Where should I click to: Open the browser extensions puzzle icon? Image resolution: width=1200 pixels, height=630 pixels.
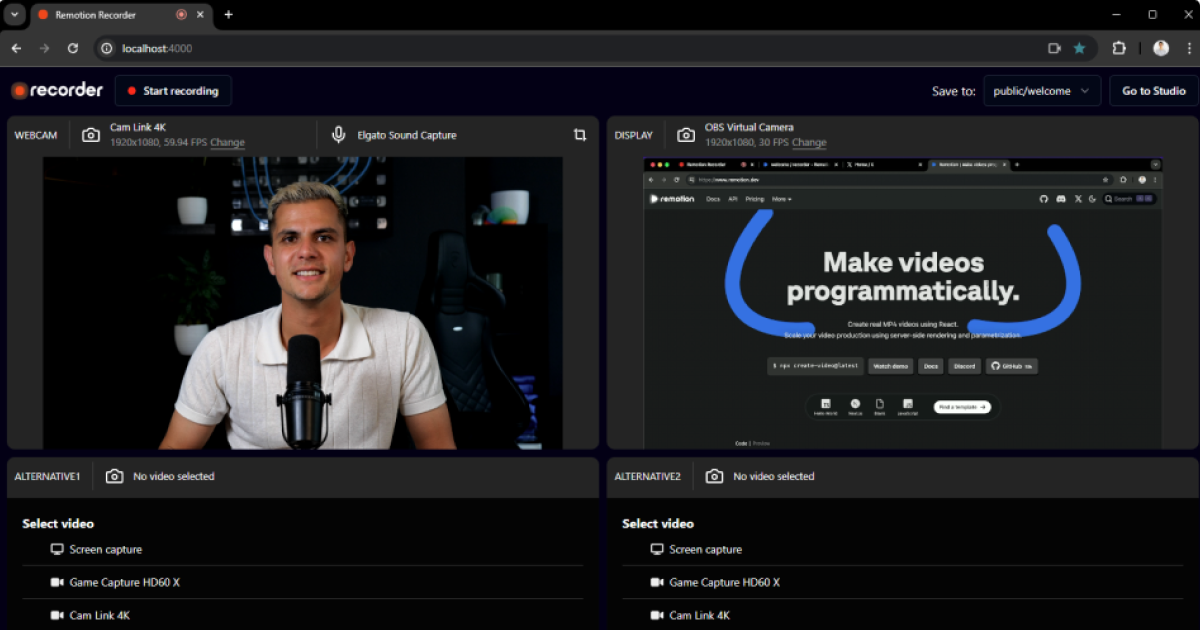(1119, 48)
